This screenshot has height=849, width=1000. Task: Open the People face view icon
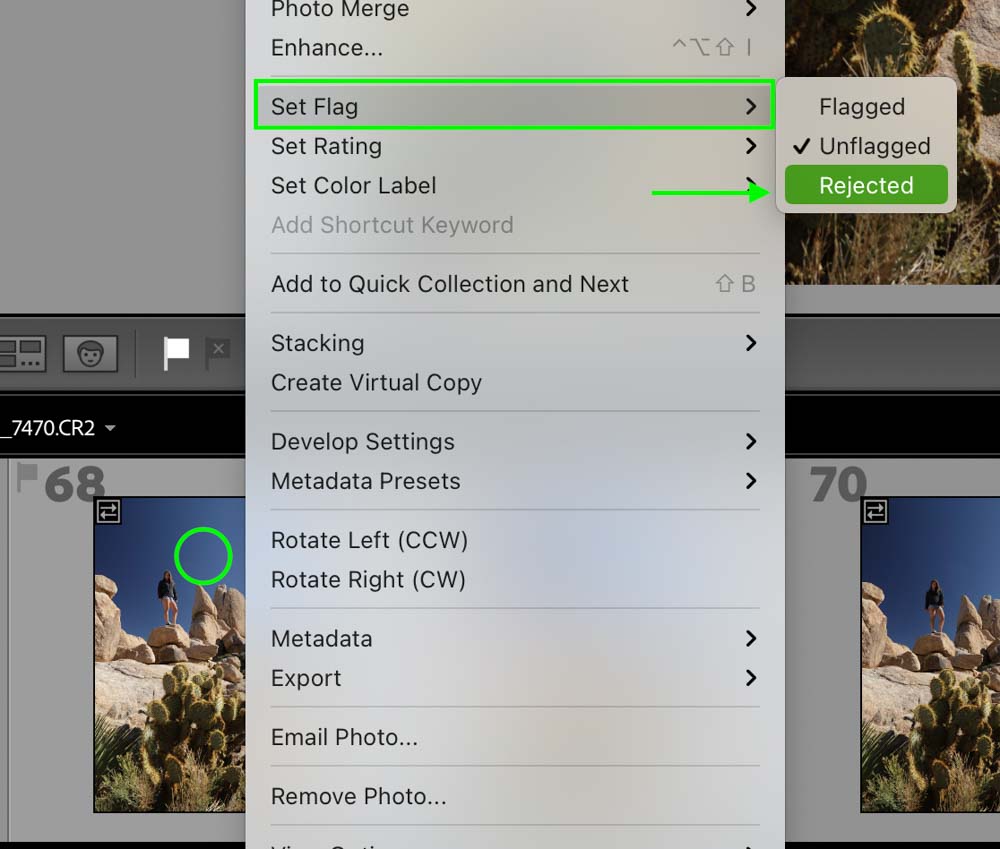[x=90, y=353]
